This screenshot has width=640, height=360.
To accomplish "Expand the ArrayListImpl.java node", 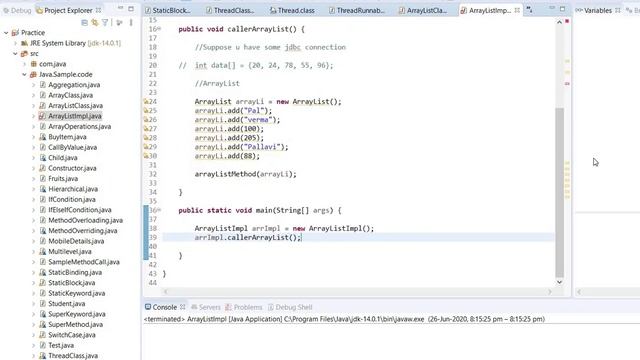I will click(33, 116).
